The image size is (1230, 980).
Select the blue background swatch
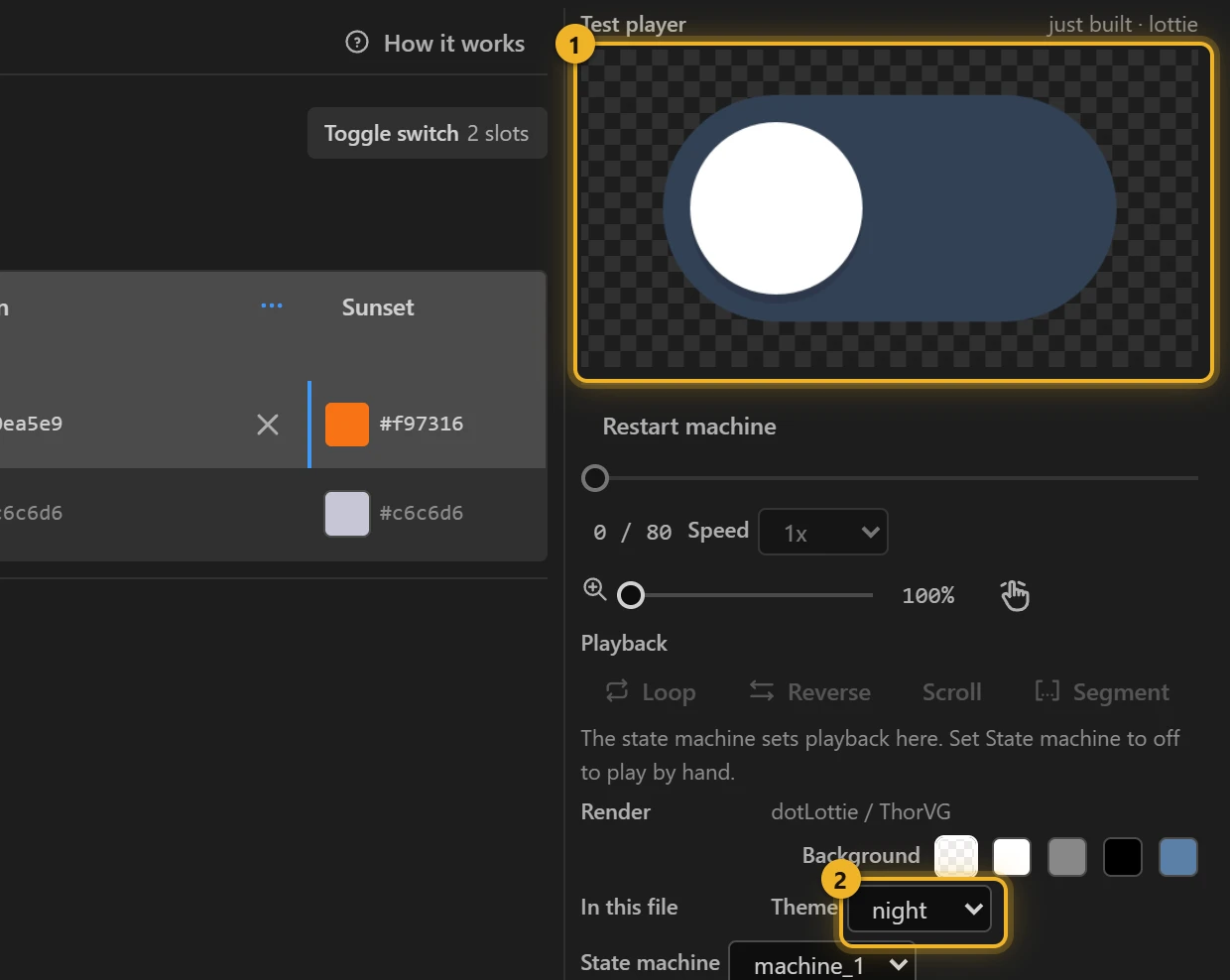coord(1178,857)
